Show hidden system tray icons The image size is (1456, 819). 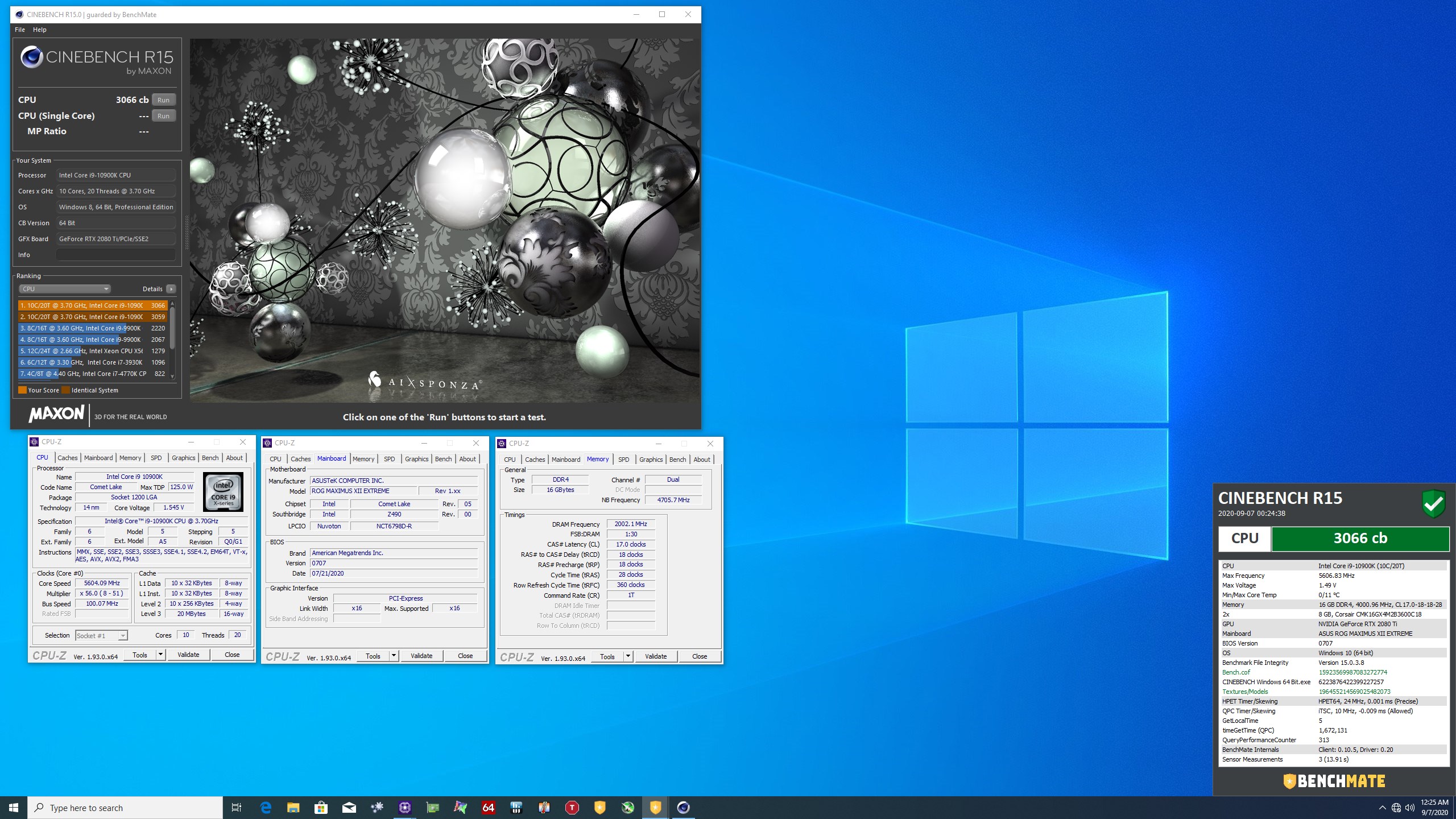[1383, 808]
